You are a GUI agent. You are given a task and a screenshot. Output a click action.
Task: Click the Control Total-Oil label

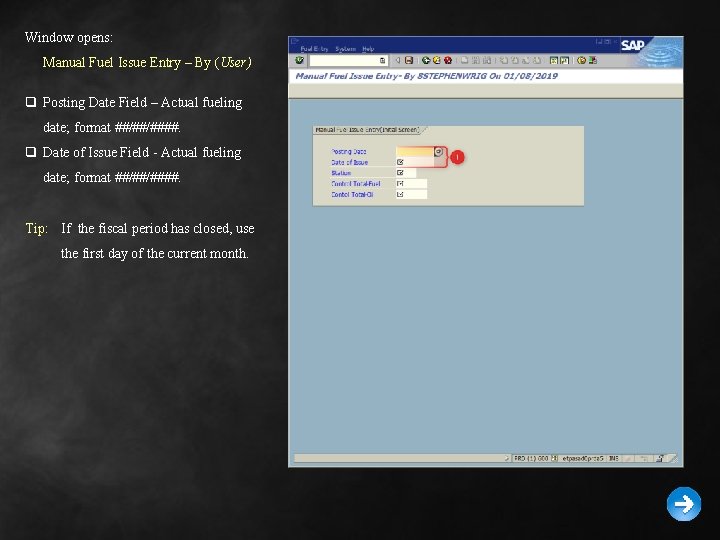click(352, 195)
